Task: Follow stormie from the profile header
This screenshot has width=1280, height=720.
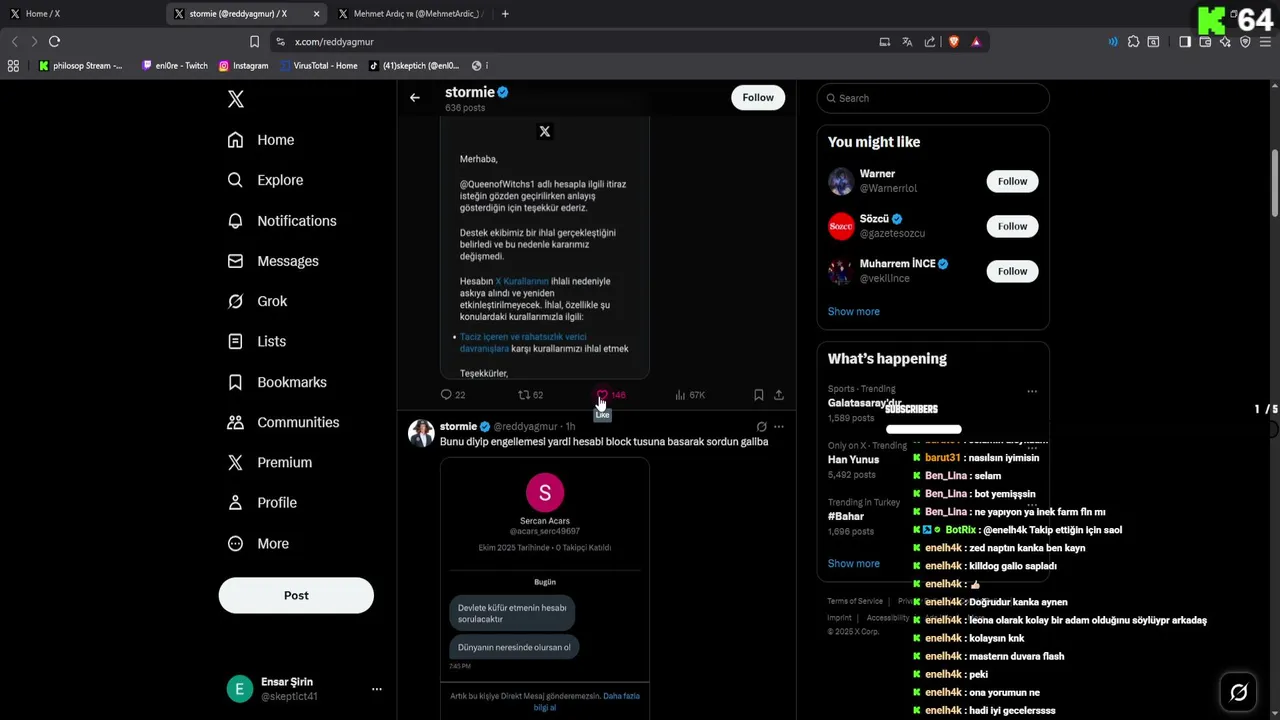Action: [x=758, y=97]
